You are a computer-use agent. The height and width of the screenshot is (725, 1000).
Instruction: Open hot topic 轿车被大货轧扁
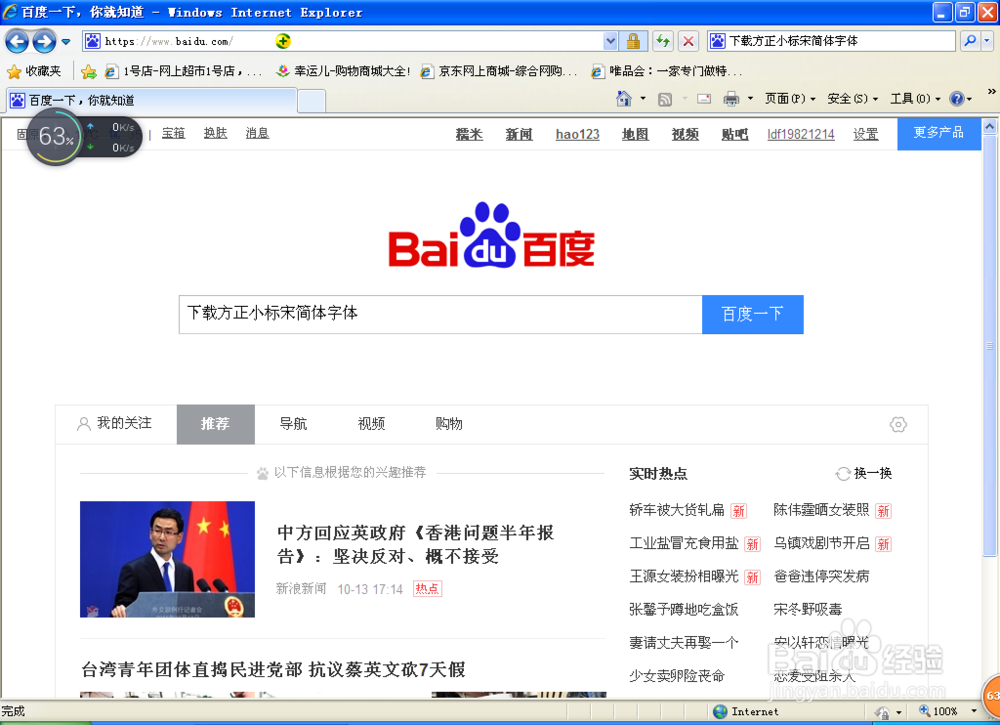677,510
